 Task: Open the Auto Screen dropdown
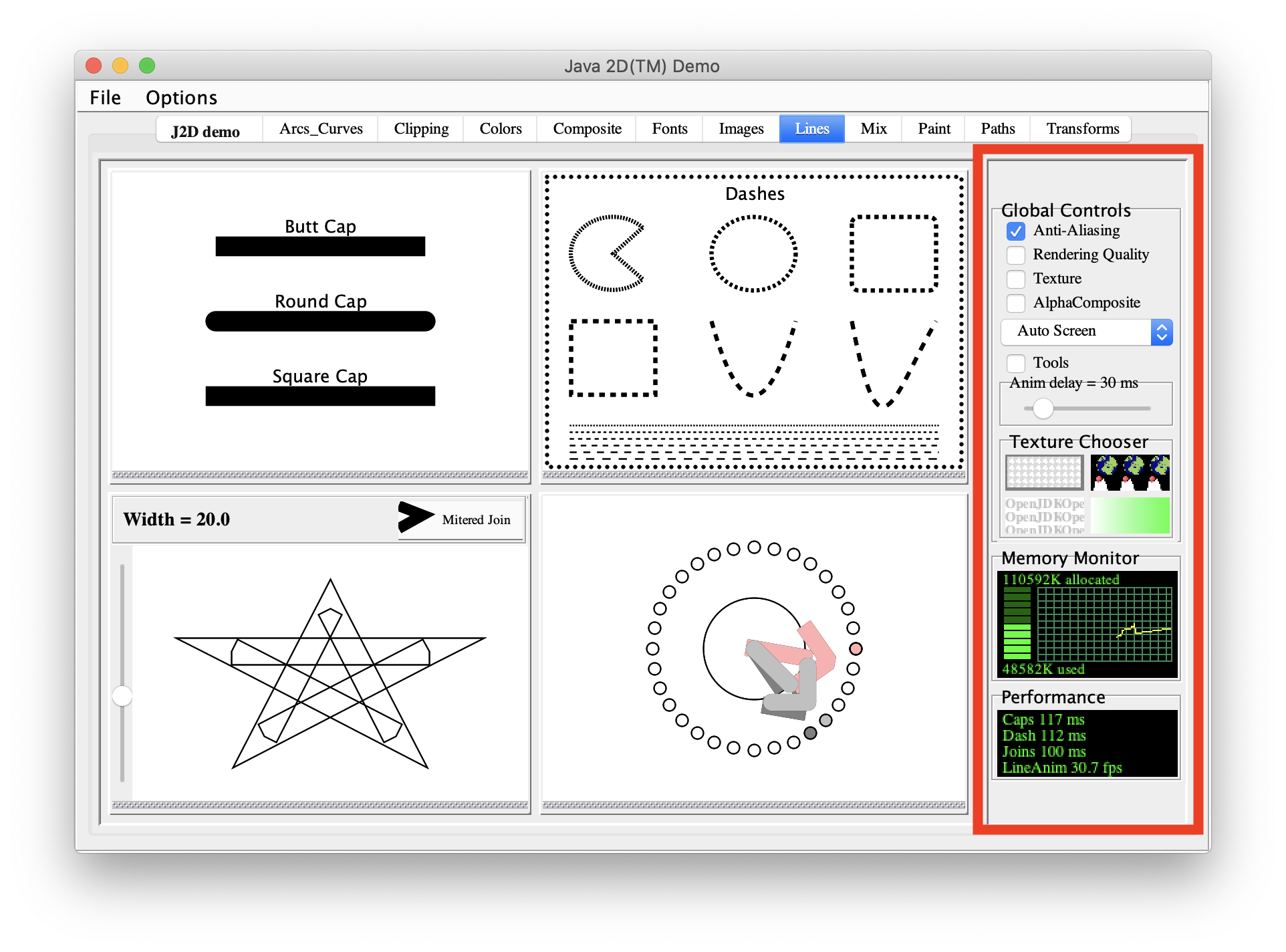pos(1086,332)
